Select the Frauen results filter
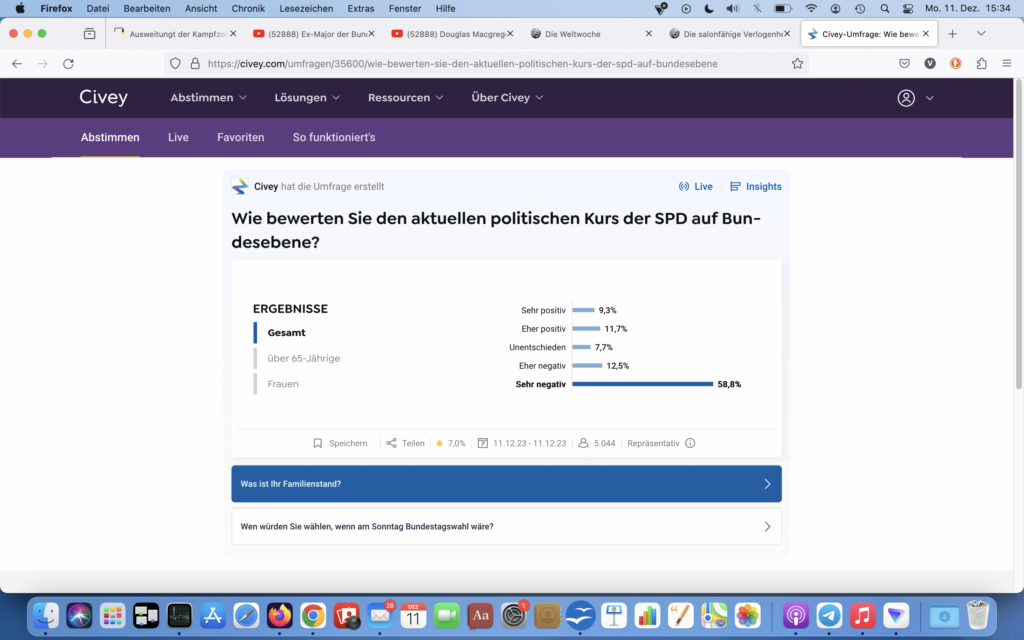1024x640 pixels. tap(283, 384)
